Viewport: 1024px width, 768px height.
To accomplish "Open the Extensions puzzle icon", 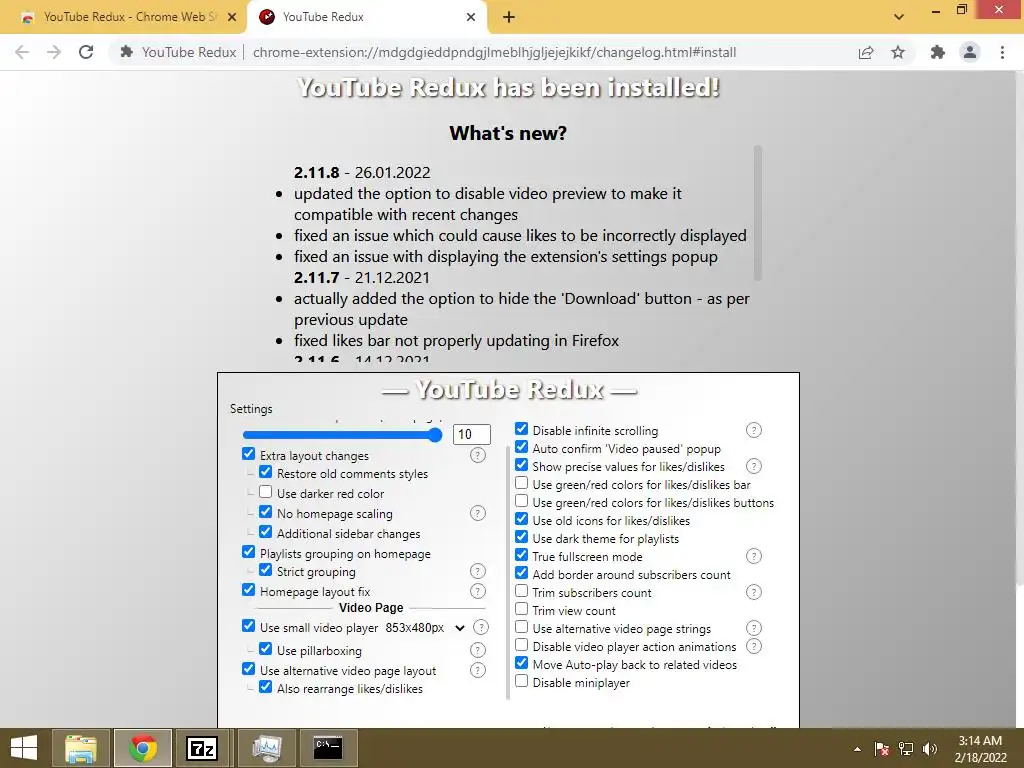I will pos(938,52).
